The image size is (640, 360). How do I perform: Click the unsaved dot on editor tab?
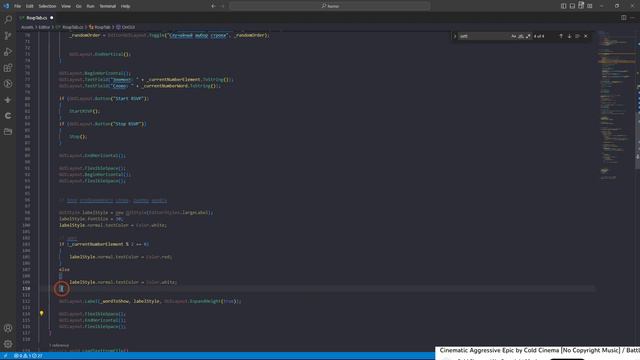(x=51, y=18)
